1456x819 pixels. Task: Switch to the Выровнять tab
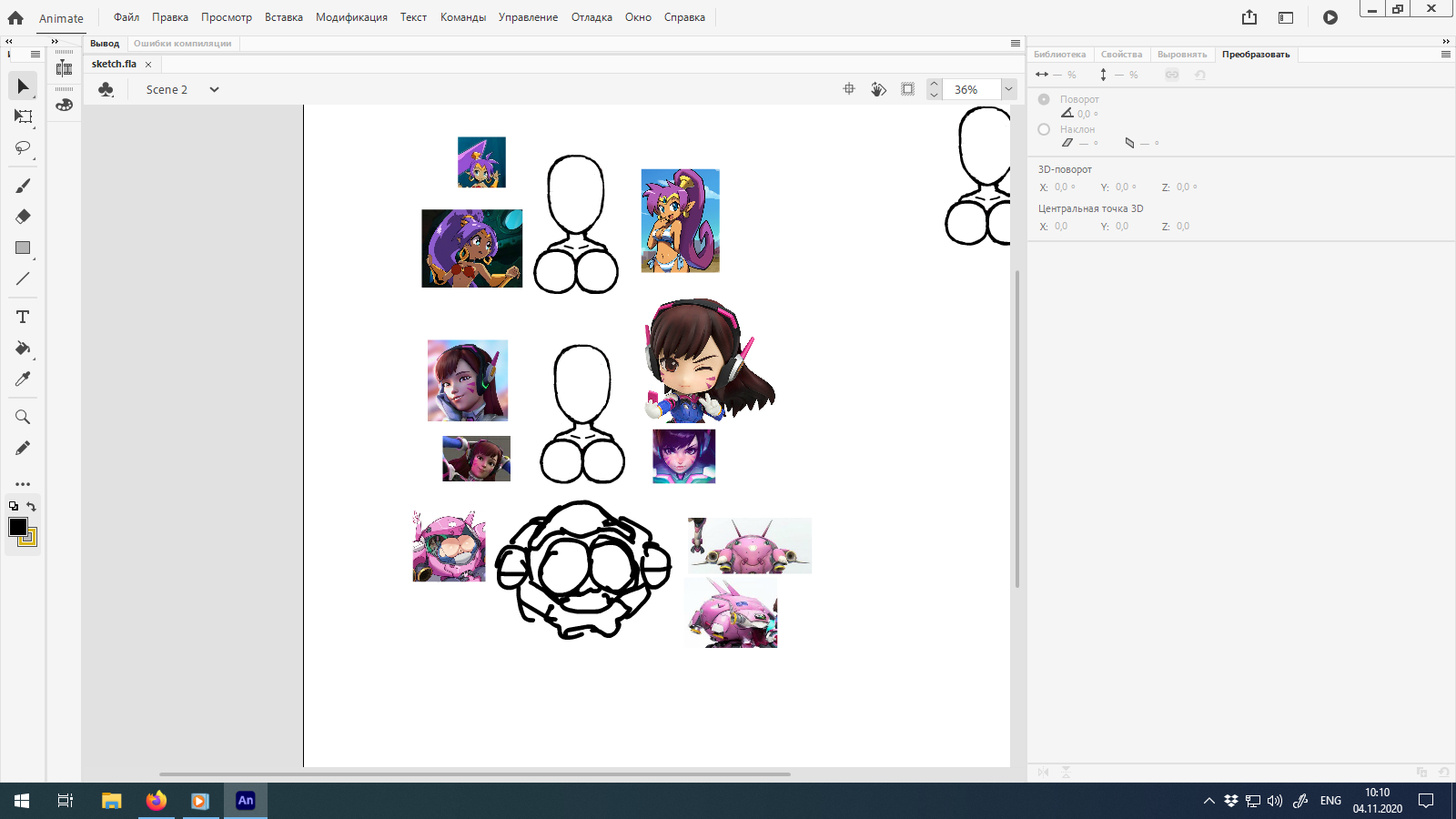[x=1182, y=55]
